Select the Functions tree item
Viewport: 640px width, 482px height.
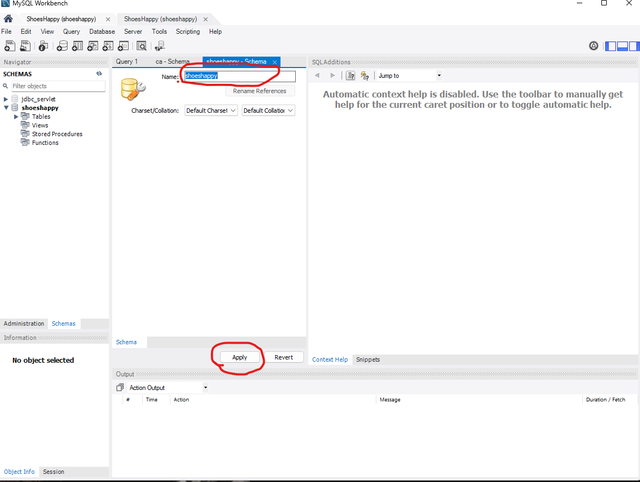tap(45, 143)
